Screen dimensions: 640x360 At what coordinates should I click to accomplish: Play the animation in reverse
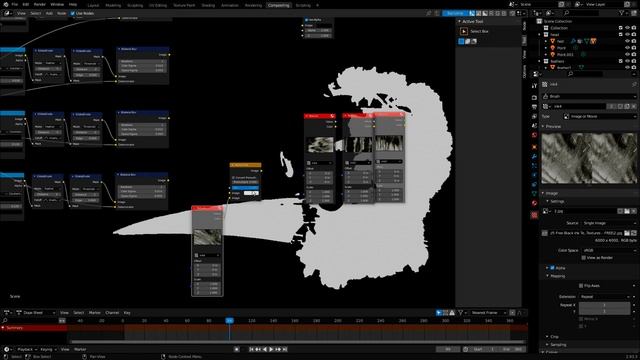point(265,349)
